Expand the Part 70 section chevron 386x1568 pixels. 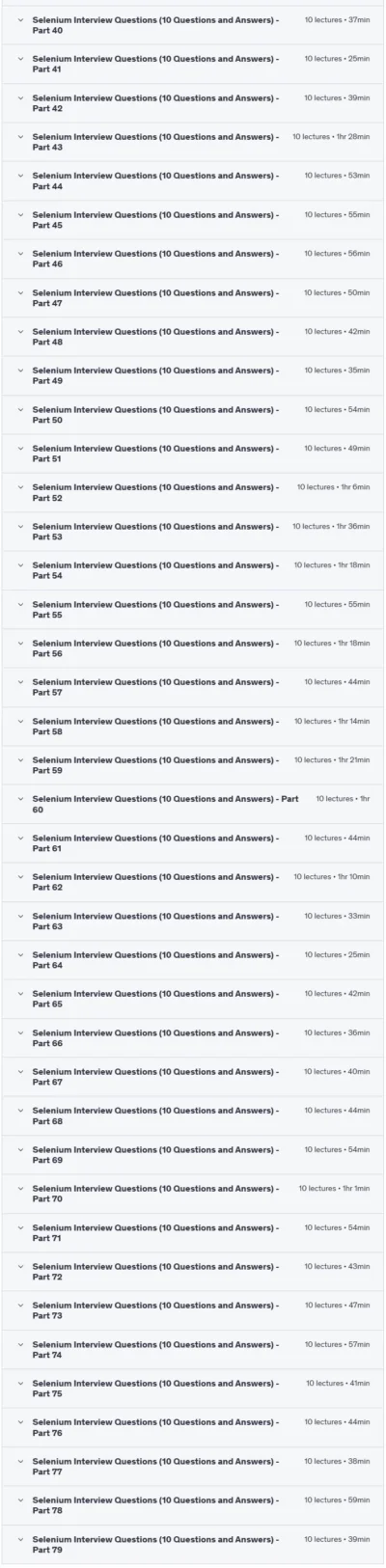click(x=20, y=1189)
